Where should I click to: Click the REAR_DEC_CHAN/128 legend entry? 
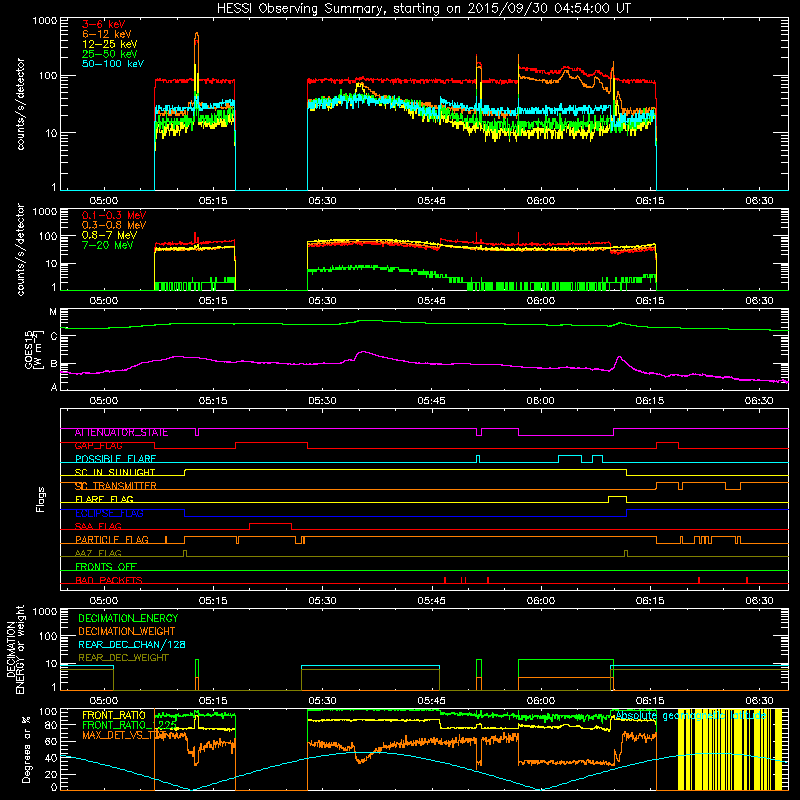tap(132, 645)
